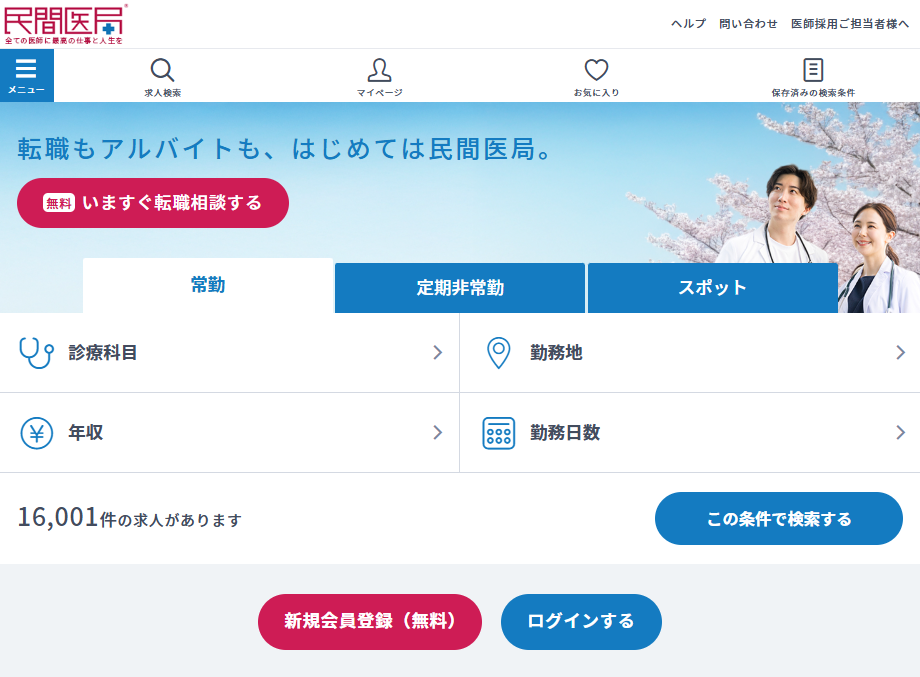Click the 求人検索 magnifying glass icon
The image size is (920, 677).
(163, 70)
